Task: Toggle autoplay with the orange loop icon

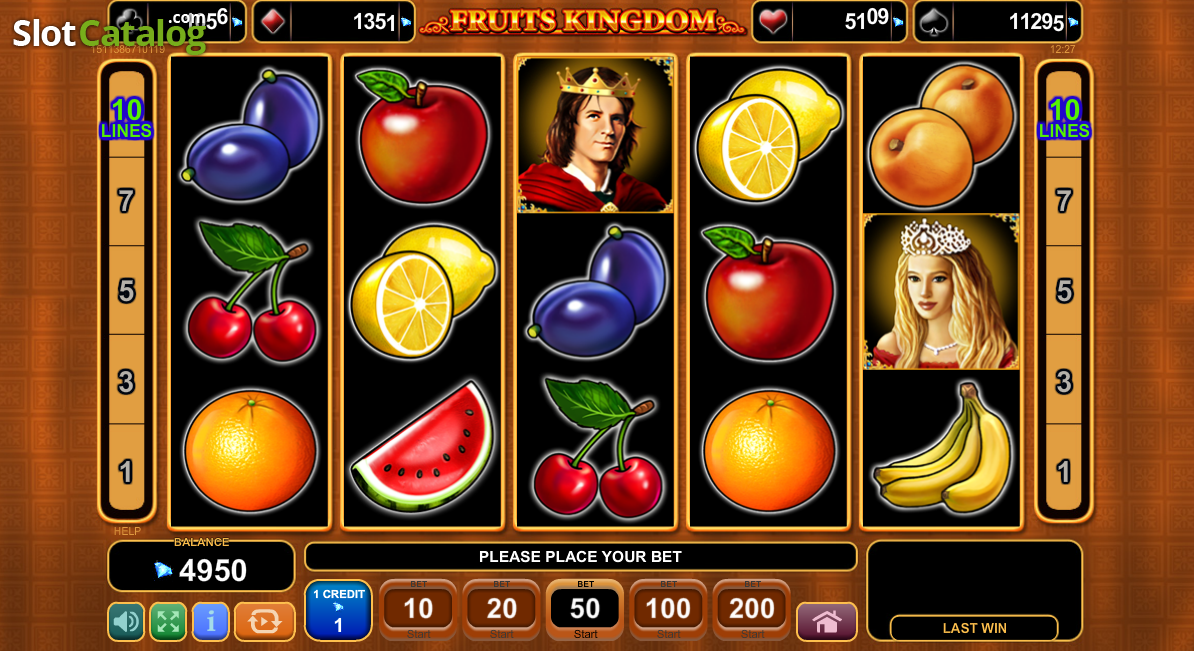Action: (264, 621)
